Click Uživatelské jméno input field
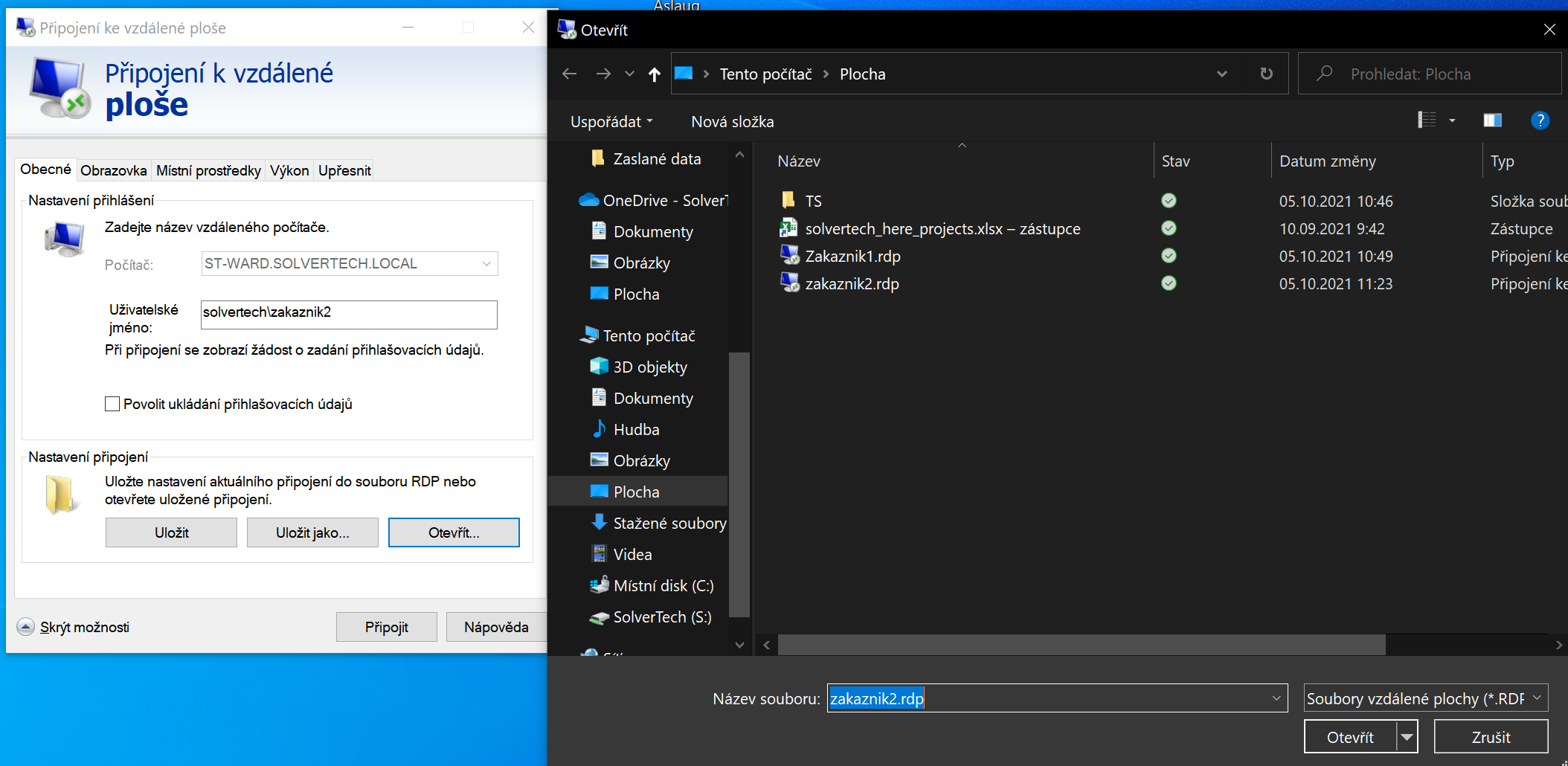The height and width of the screenshot is (766, 1568). pyautogui.click(x=349, y=315)
